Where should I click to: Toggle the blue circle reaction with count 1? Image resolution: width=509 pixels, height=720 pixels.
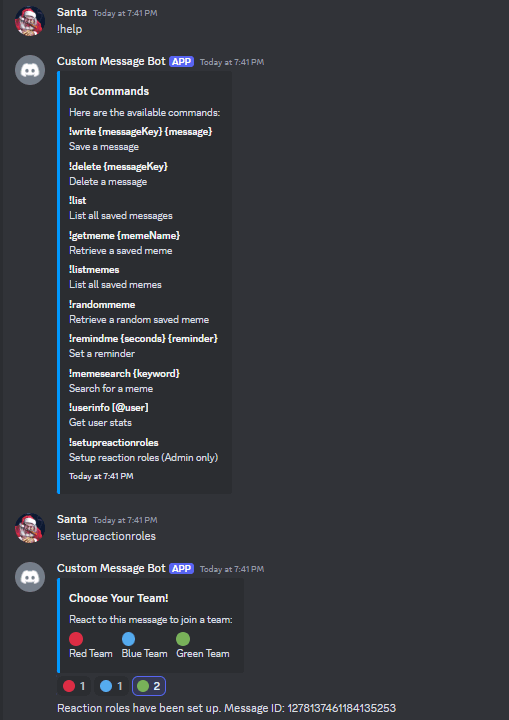pyautogui.click(x=111, y=686)
